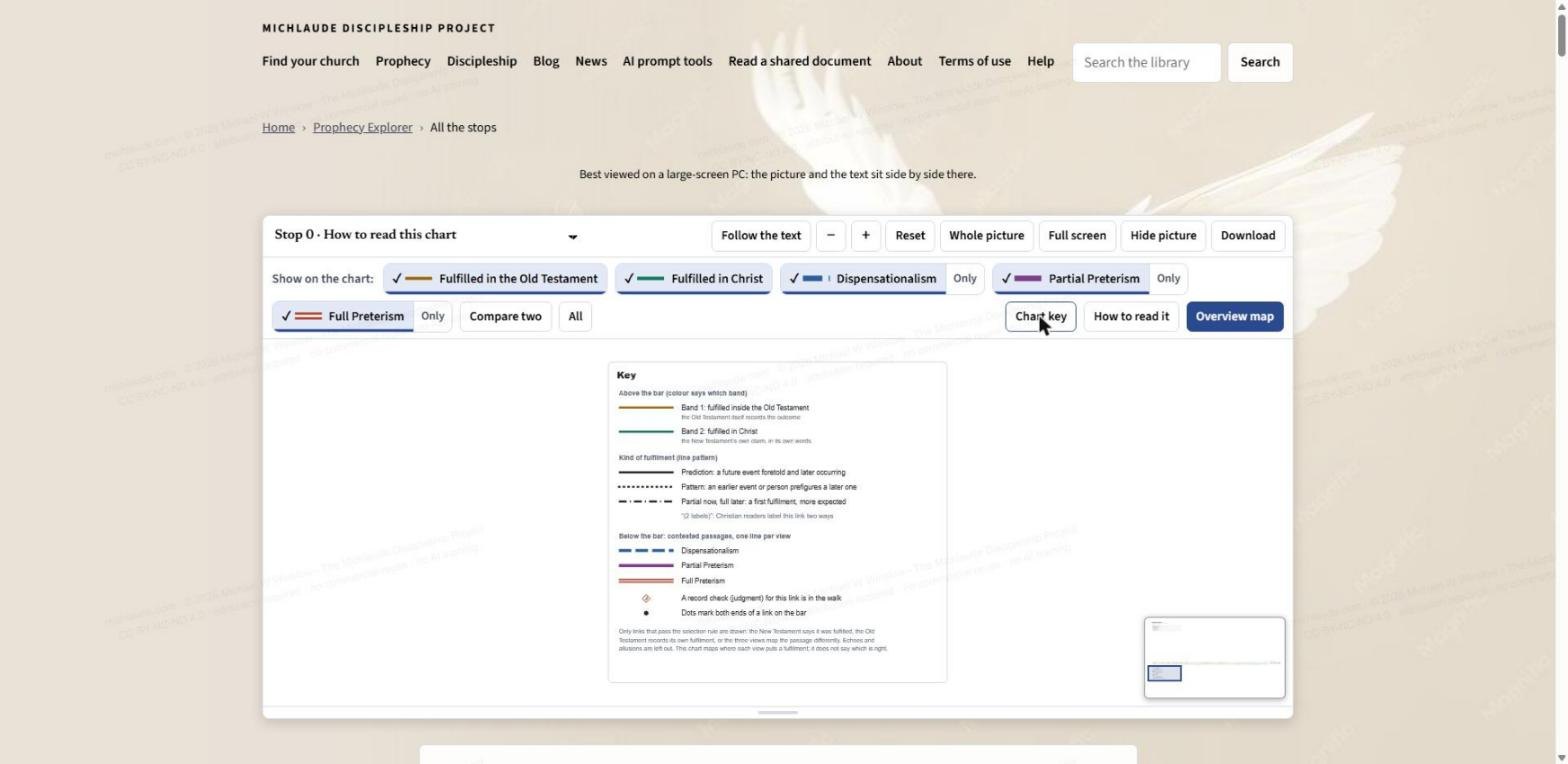Toggle Full Preterism layer visibility
Image resolution: width=1568 pixels, height=764 pixels.
[343, 316]
